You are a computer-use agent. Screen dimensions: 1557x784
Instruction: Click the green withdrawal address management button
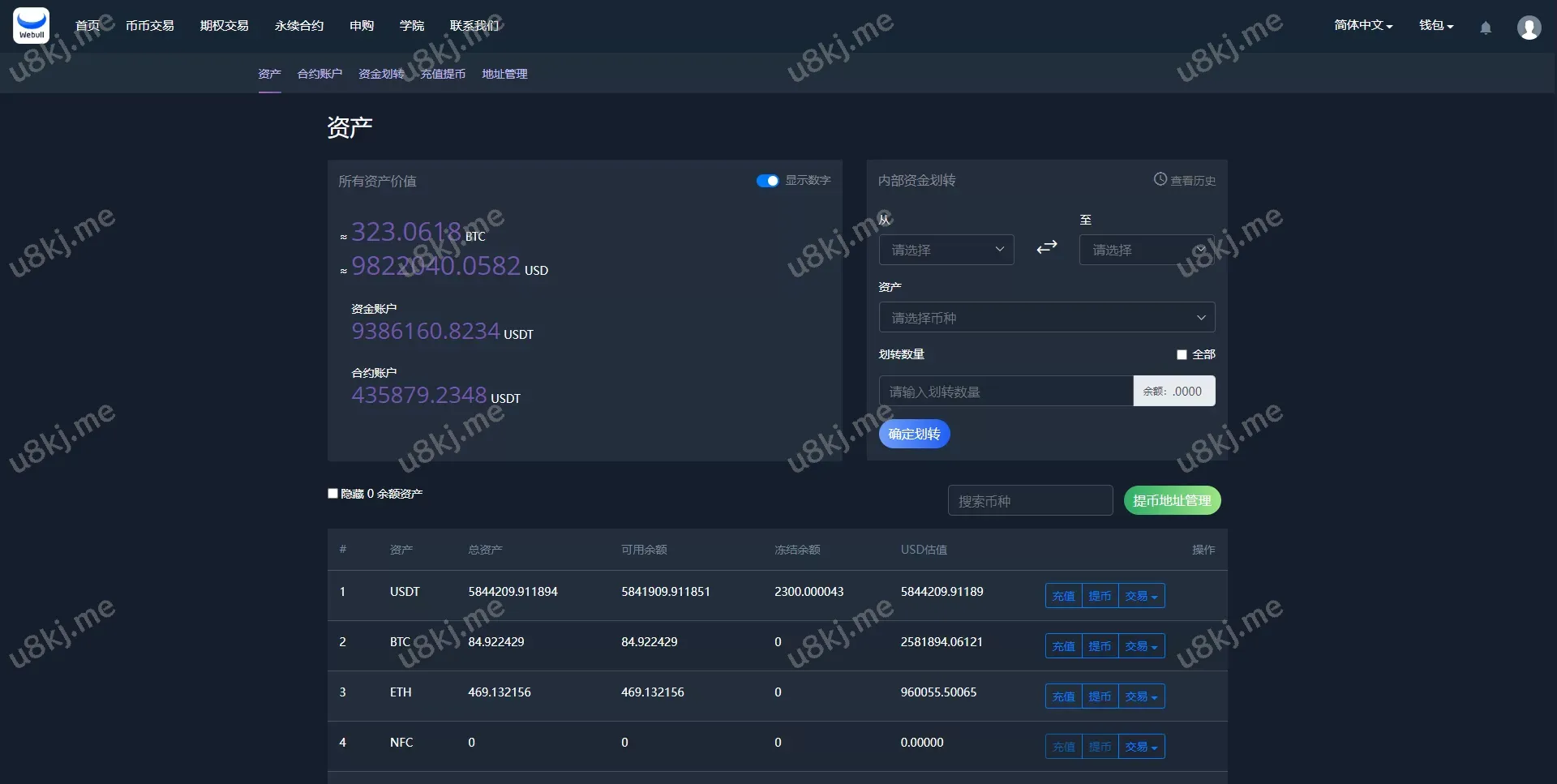click(1172, 501)
